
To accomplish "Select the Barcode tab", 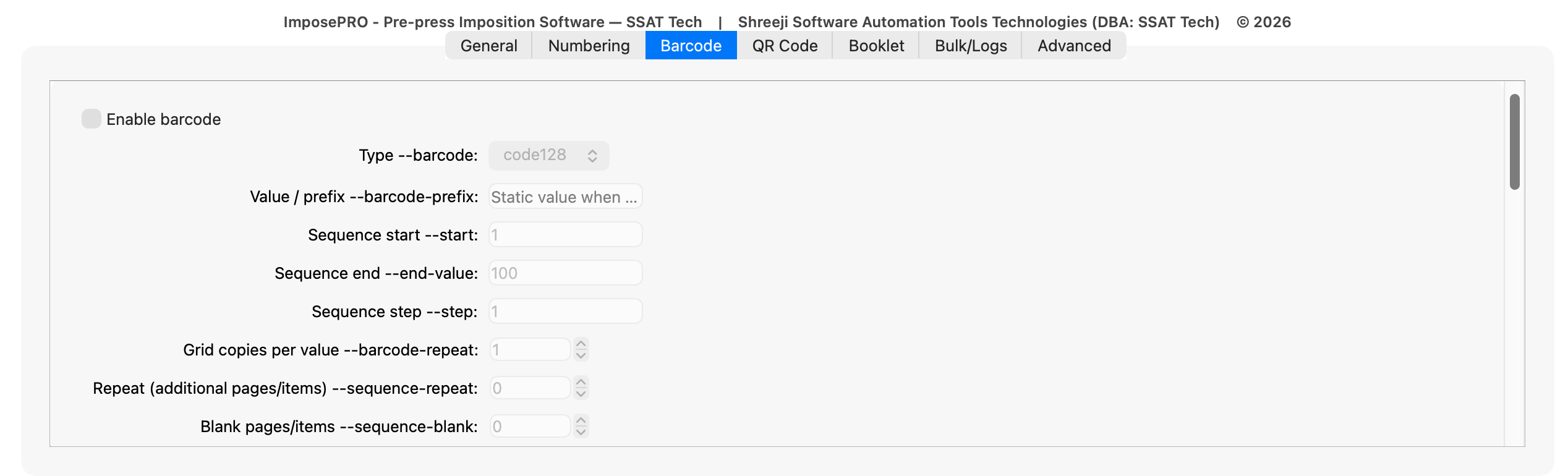I will [x=691, y=46].
